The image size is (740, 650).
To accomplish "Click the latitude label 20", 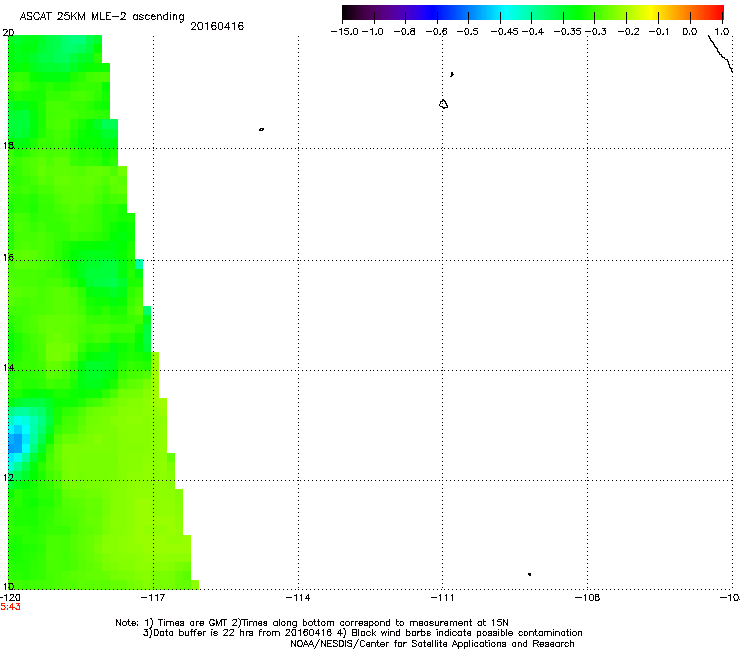I will (8, 33).
